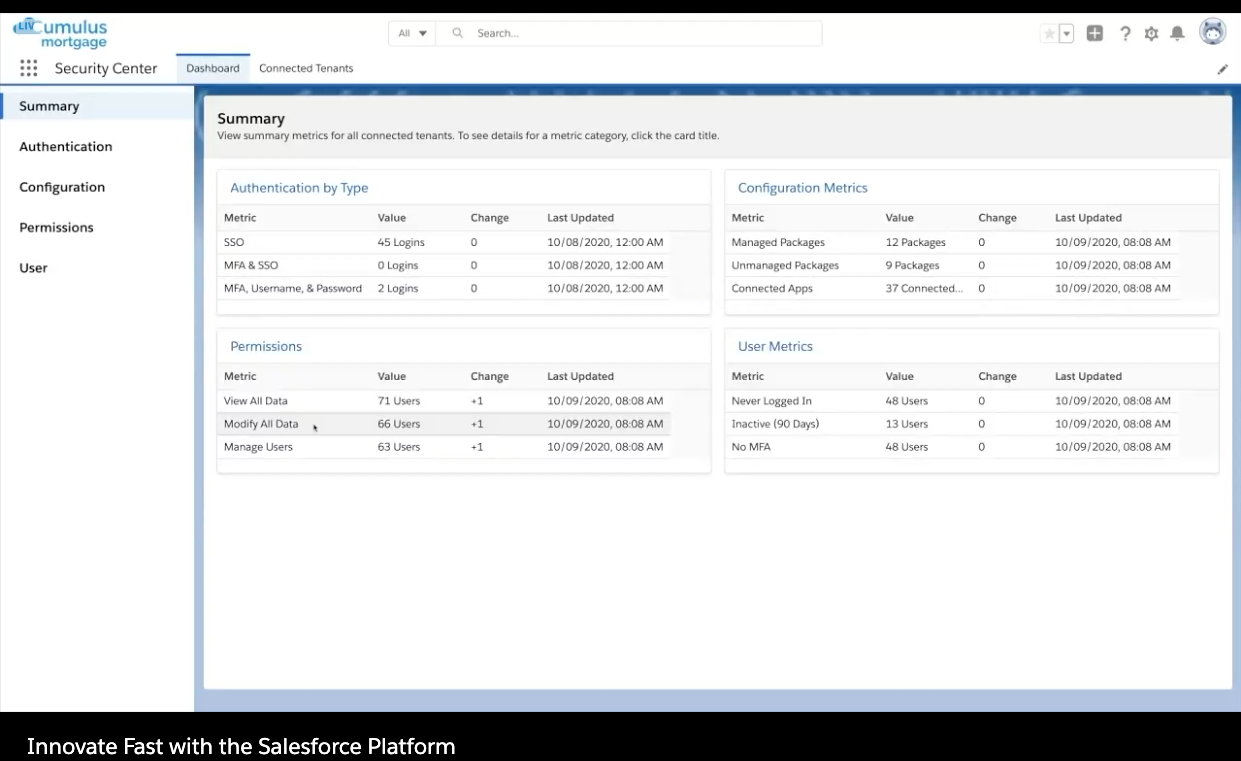Expand the All search scope dropdown

412,33
